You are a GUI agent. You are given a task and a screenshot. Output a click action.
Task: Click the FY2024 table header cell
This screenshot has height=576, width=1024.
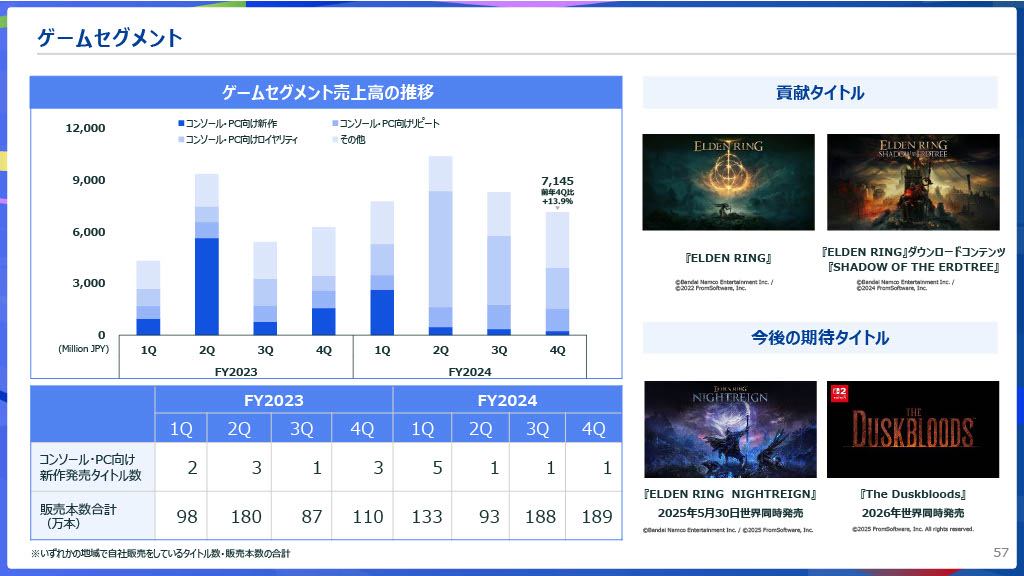(507, 400)
